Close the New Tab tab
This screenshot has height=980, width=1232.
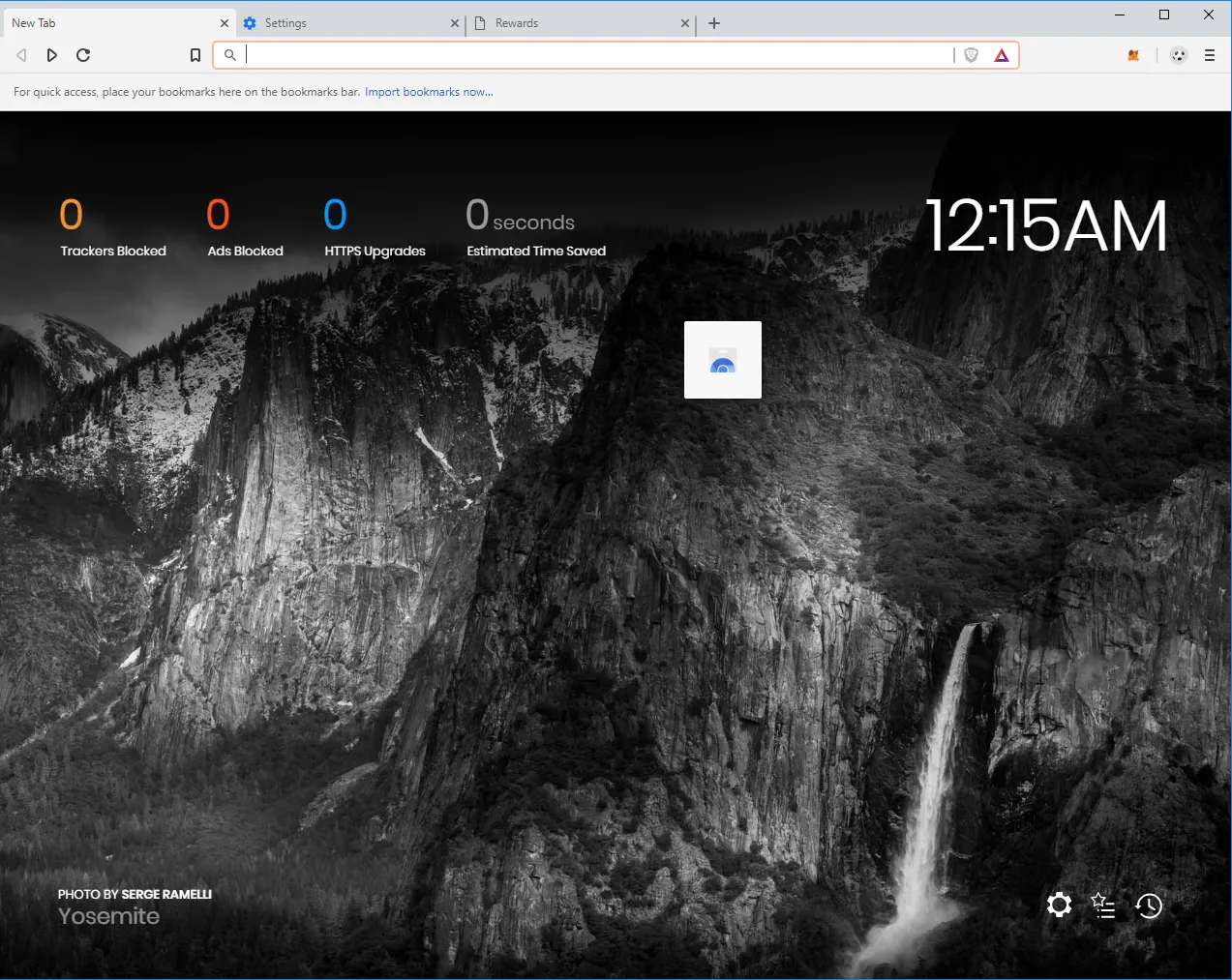tap(225, 23)
